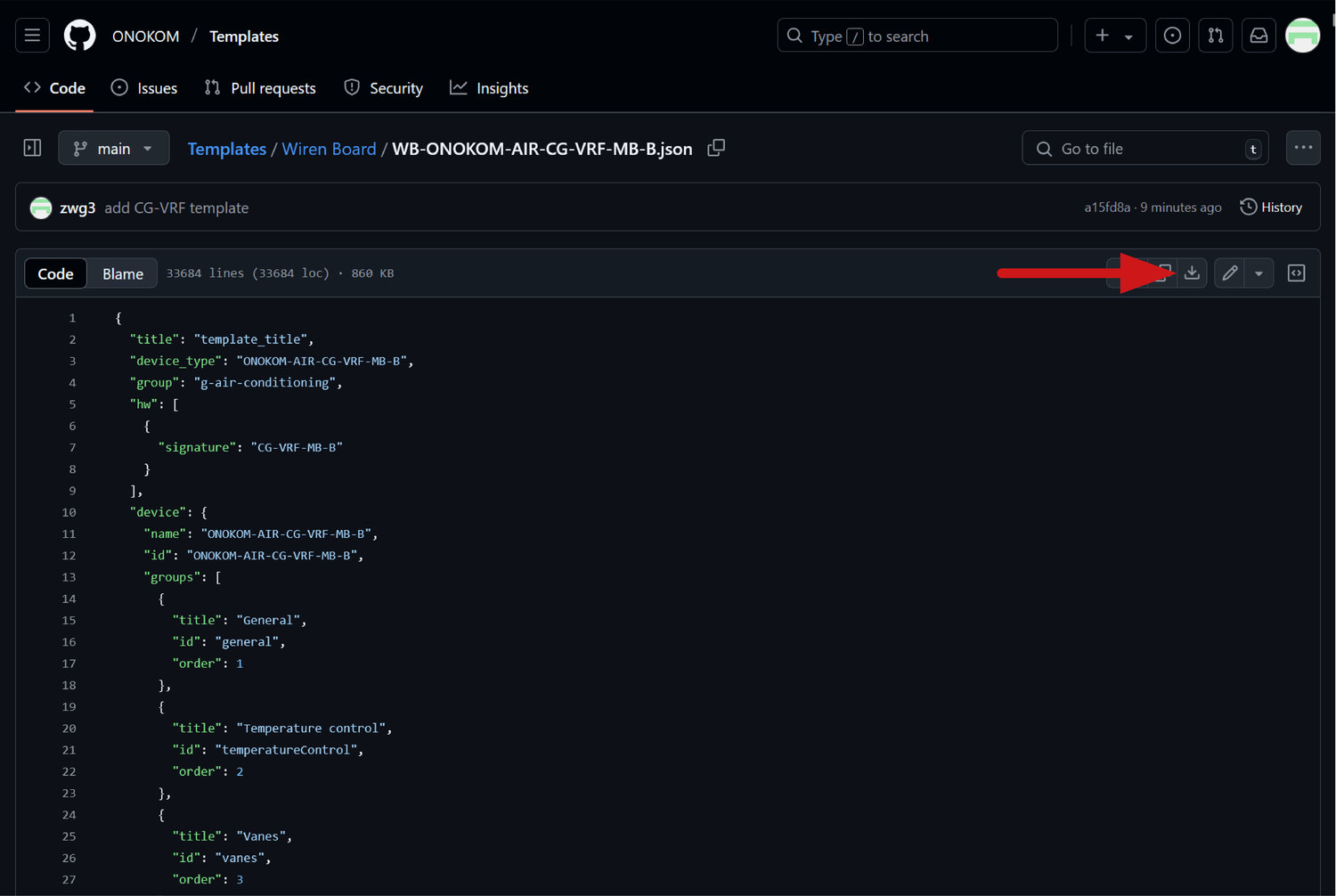Viewport: 1336px width, 896px height.
Task: Download the raw JSON file
Action: [x=1192, y=273]
